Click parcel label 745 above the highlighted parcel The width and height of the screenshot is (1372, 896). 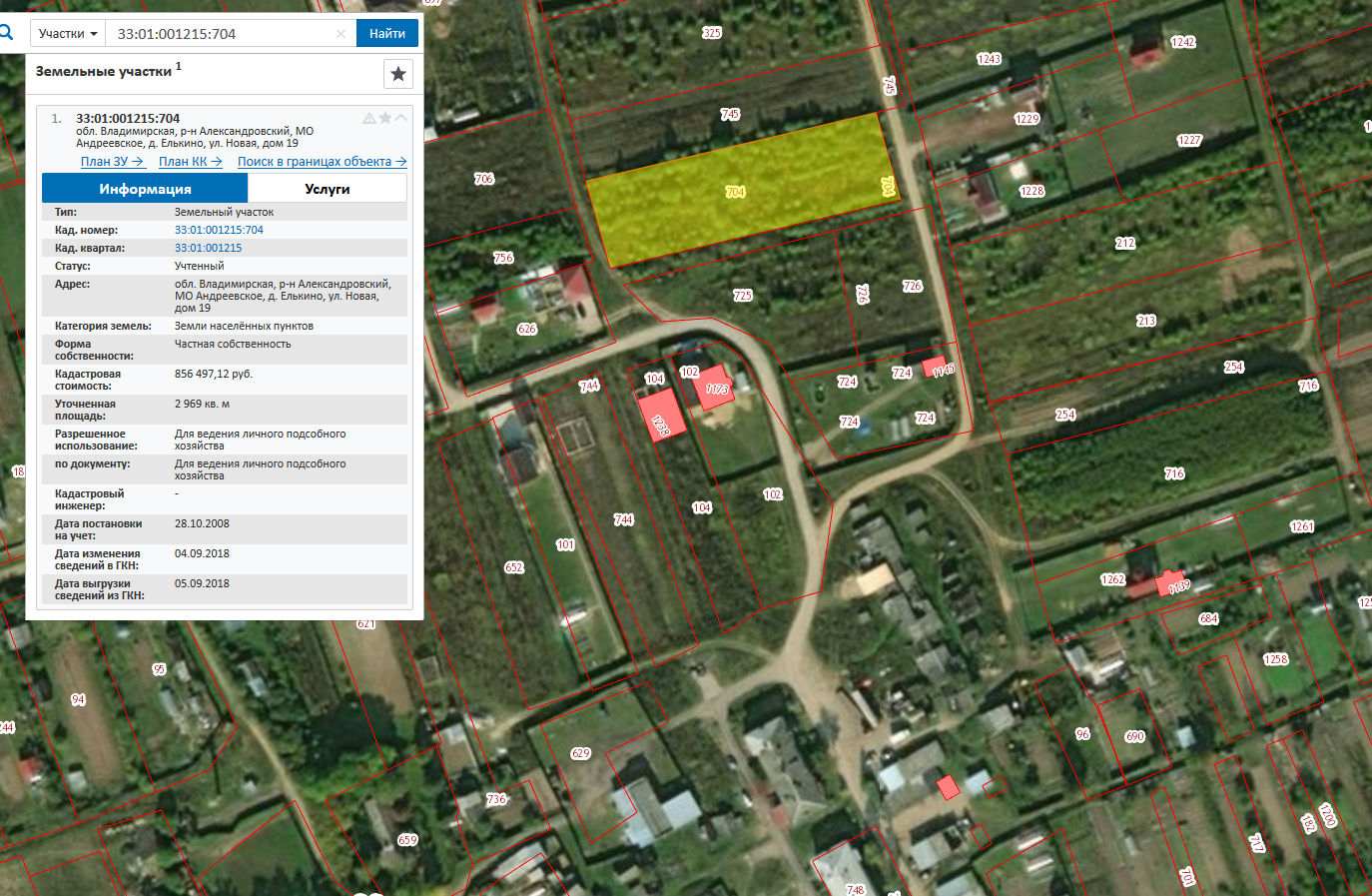coord(730,115)
